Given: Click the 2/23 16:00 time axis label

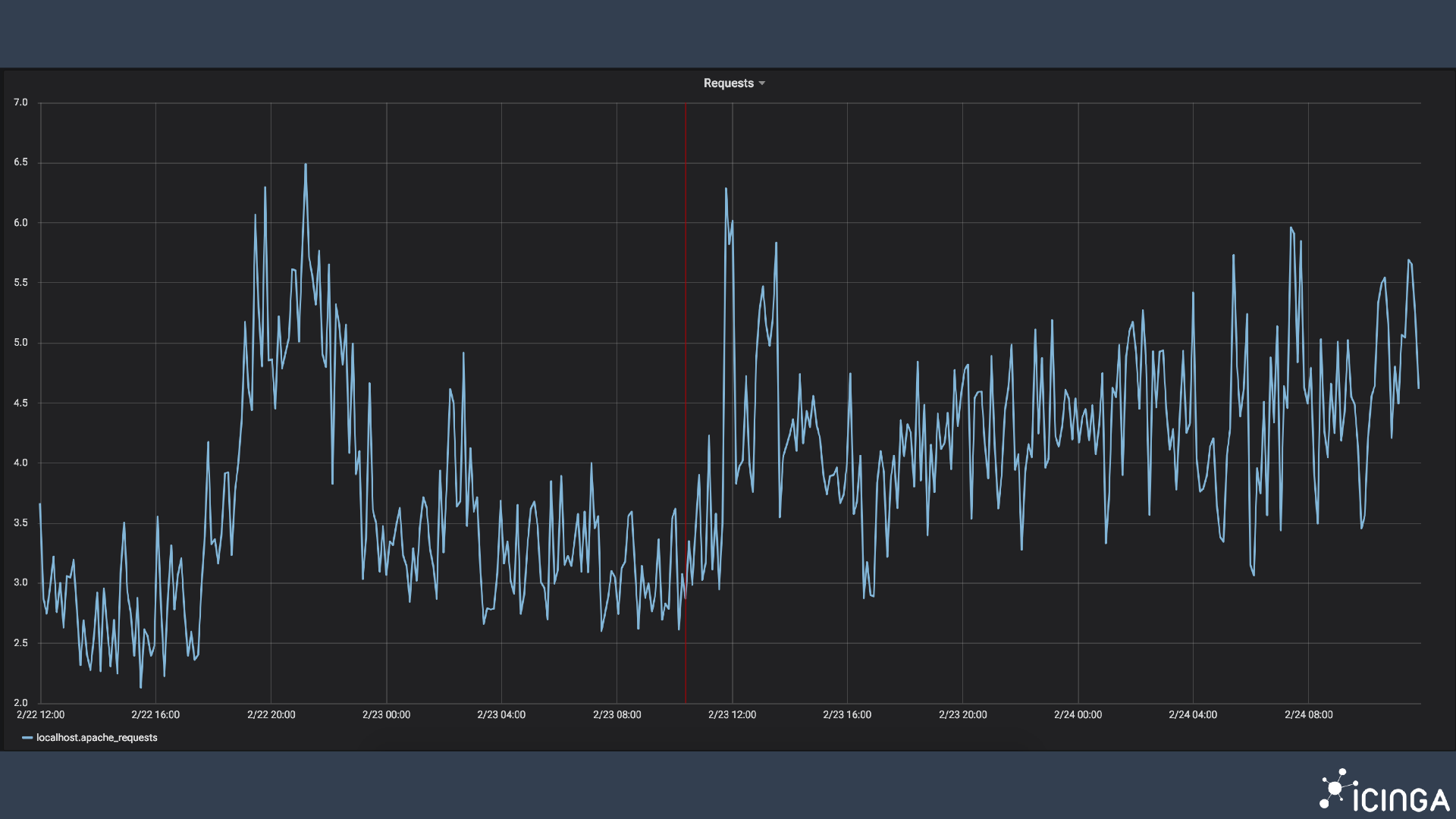Looking at the screenshot, I should click(x=847, y=715).
